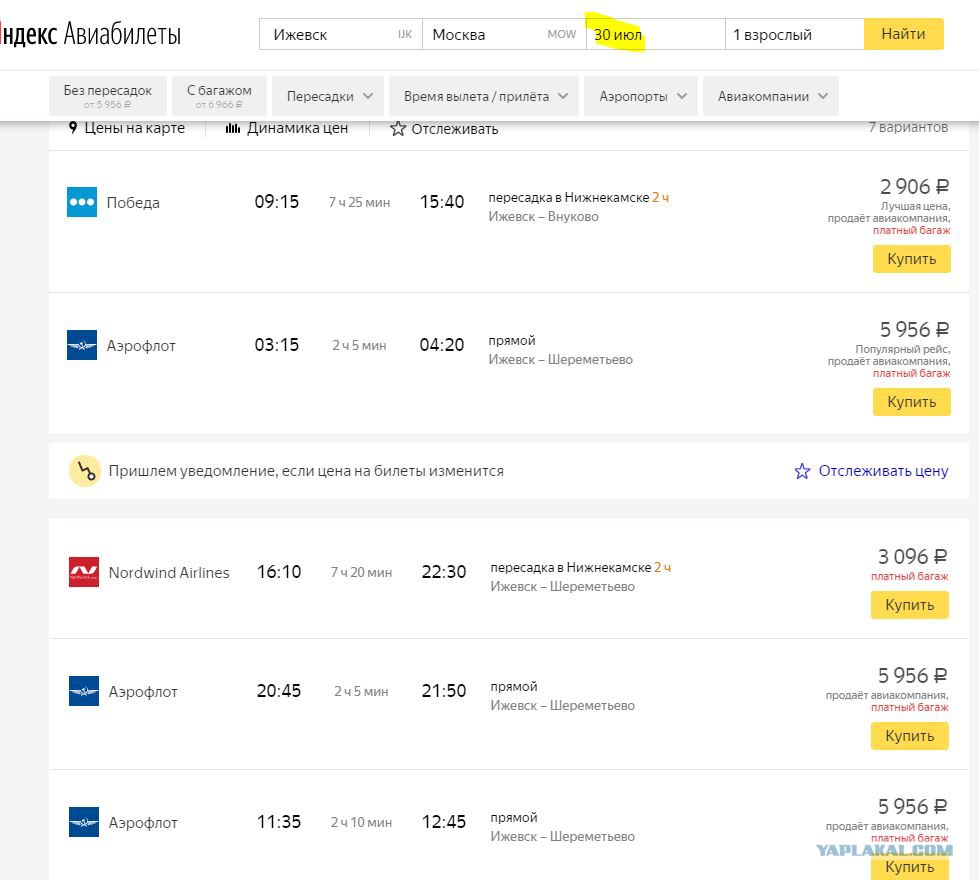Click arrival time 12:45
The width and height of the screenshot is (979, 880).
coord(444,821)
